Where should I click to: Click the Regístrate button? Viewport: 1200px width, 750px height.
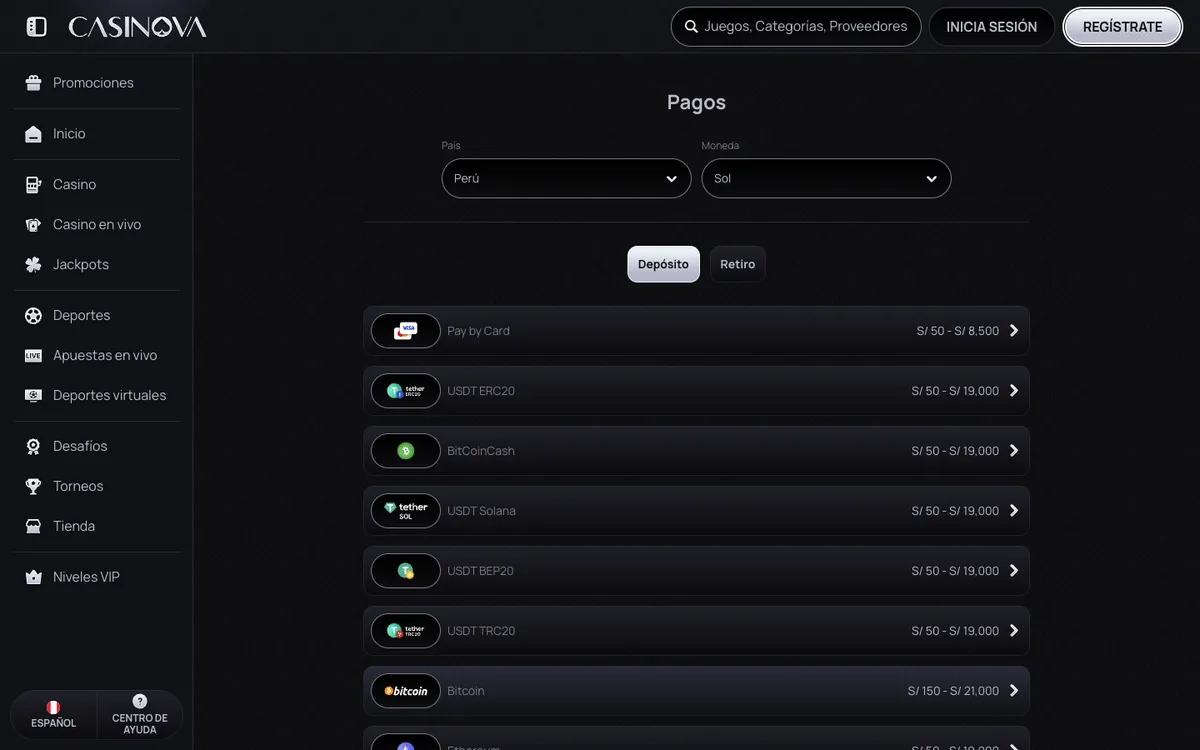[1123, 27]
